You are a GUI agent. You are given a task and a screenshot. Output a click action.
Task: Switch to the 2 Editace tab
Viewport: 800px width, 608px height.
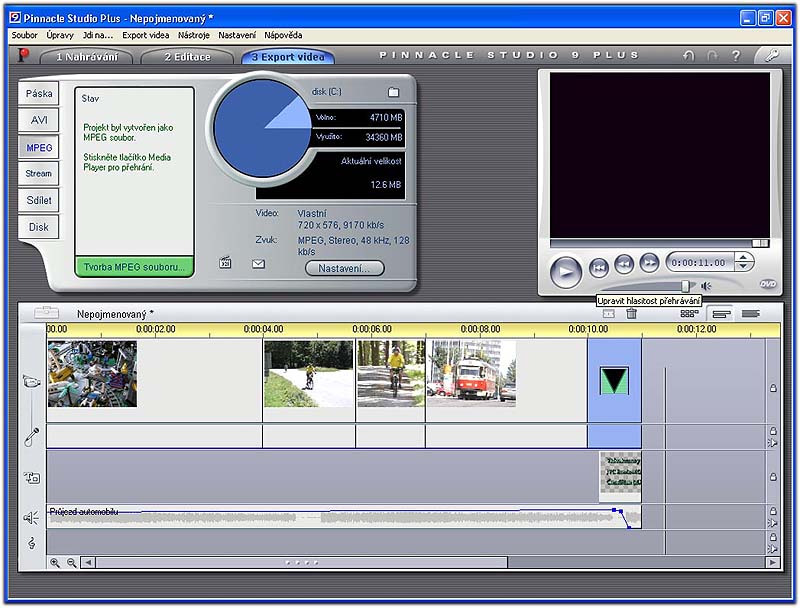[x=188, y=57]
